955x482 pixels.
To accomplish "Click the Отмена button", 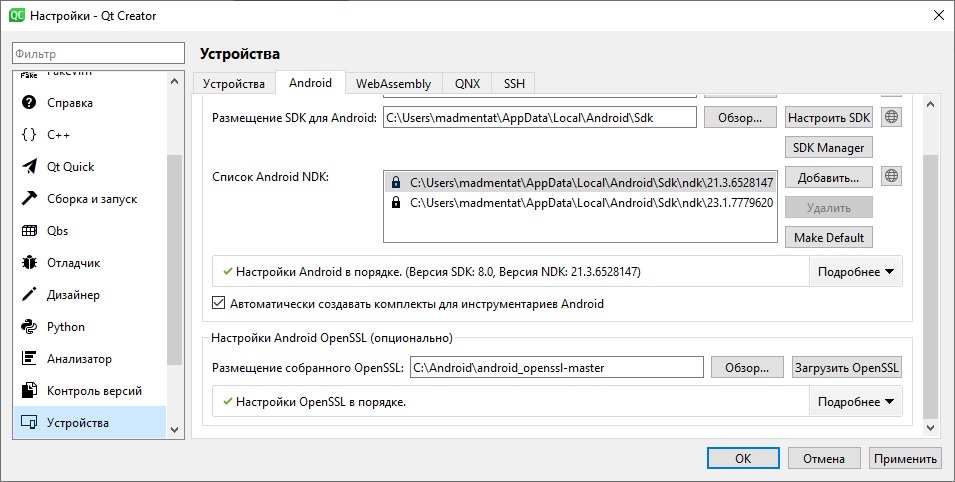I will tap(824, 458).
